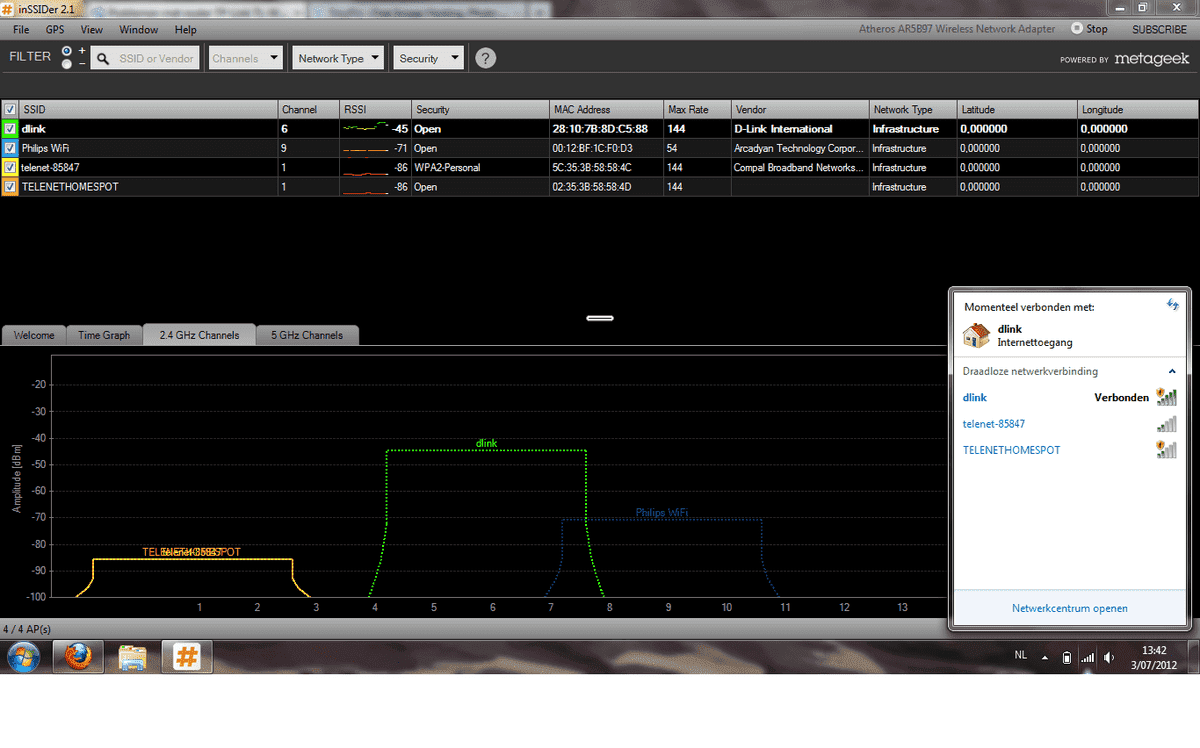The width and height of the screenshot is (1200, 748).
Task: Refresh the wireless network list in popup
Action: point(1172,304)
